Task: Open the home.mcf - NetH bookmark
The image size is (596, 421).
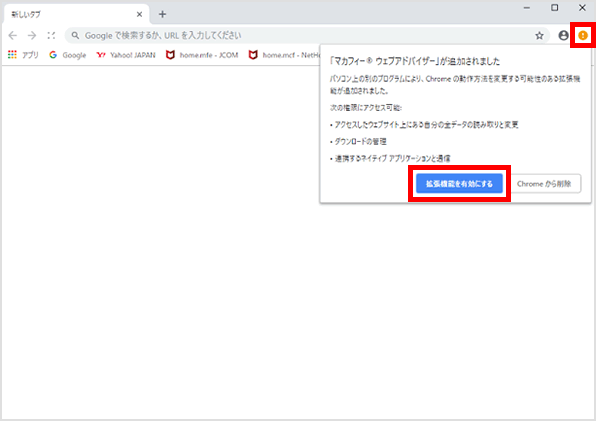Action: [x=284, y=55]
